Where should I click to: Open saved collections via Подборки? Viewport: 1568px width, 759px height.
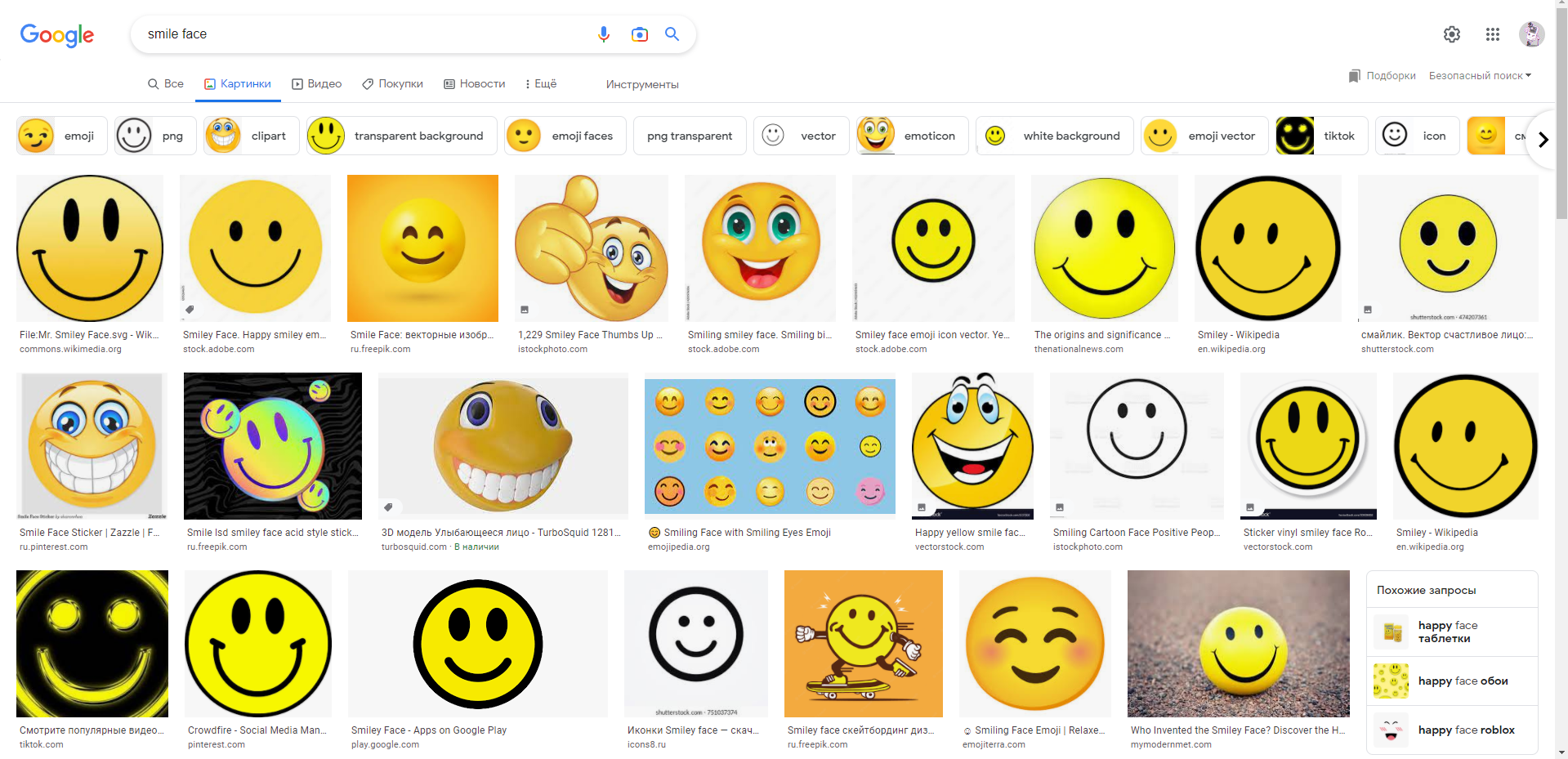pyautogui.click(x=1383, y=76)
